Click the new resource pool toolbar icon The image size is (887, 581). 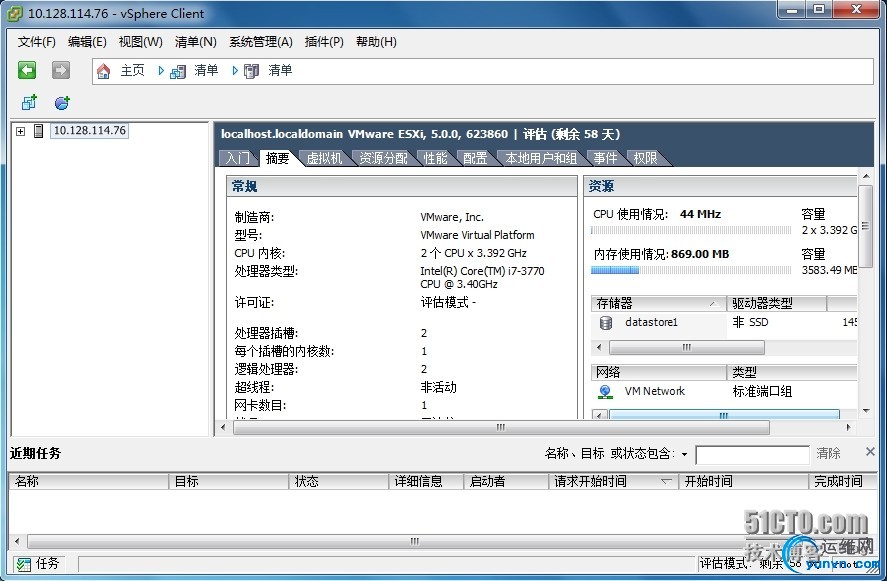point(62,102)
